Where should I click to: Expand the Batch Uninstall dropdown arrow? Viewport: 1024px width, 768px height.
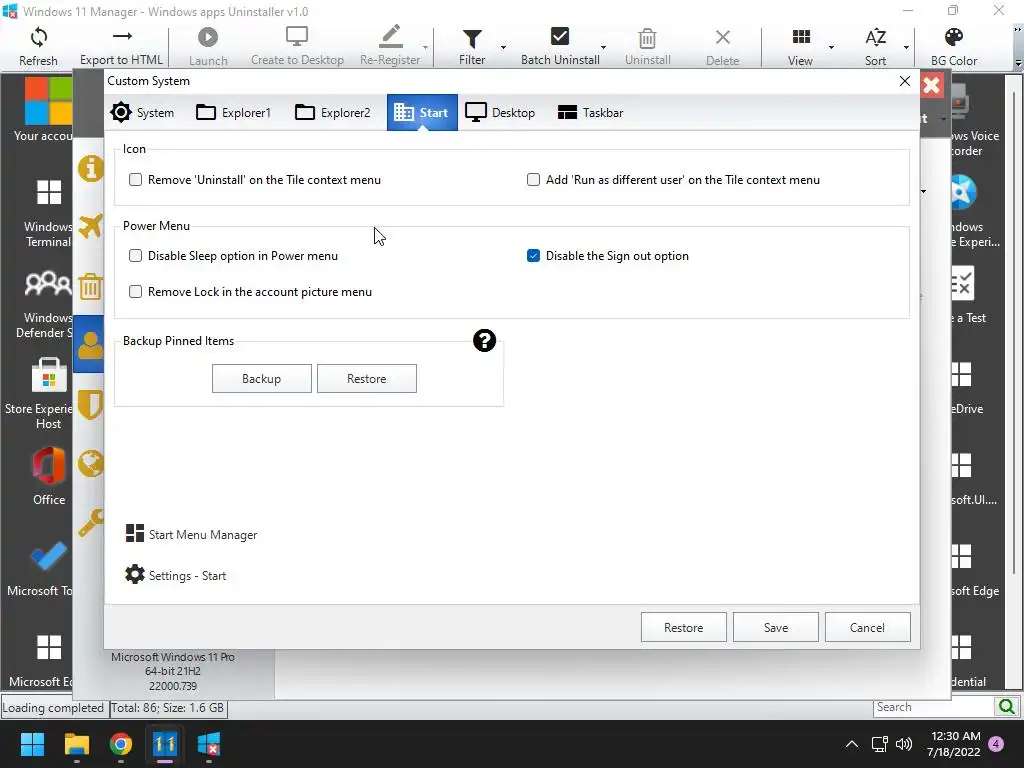click(603, 47)
